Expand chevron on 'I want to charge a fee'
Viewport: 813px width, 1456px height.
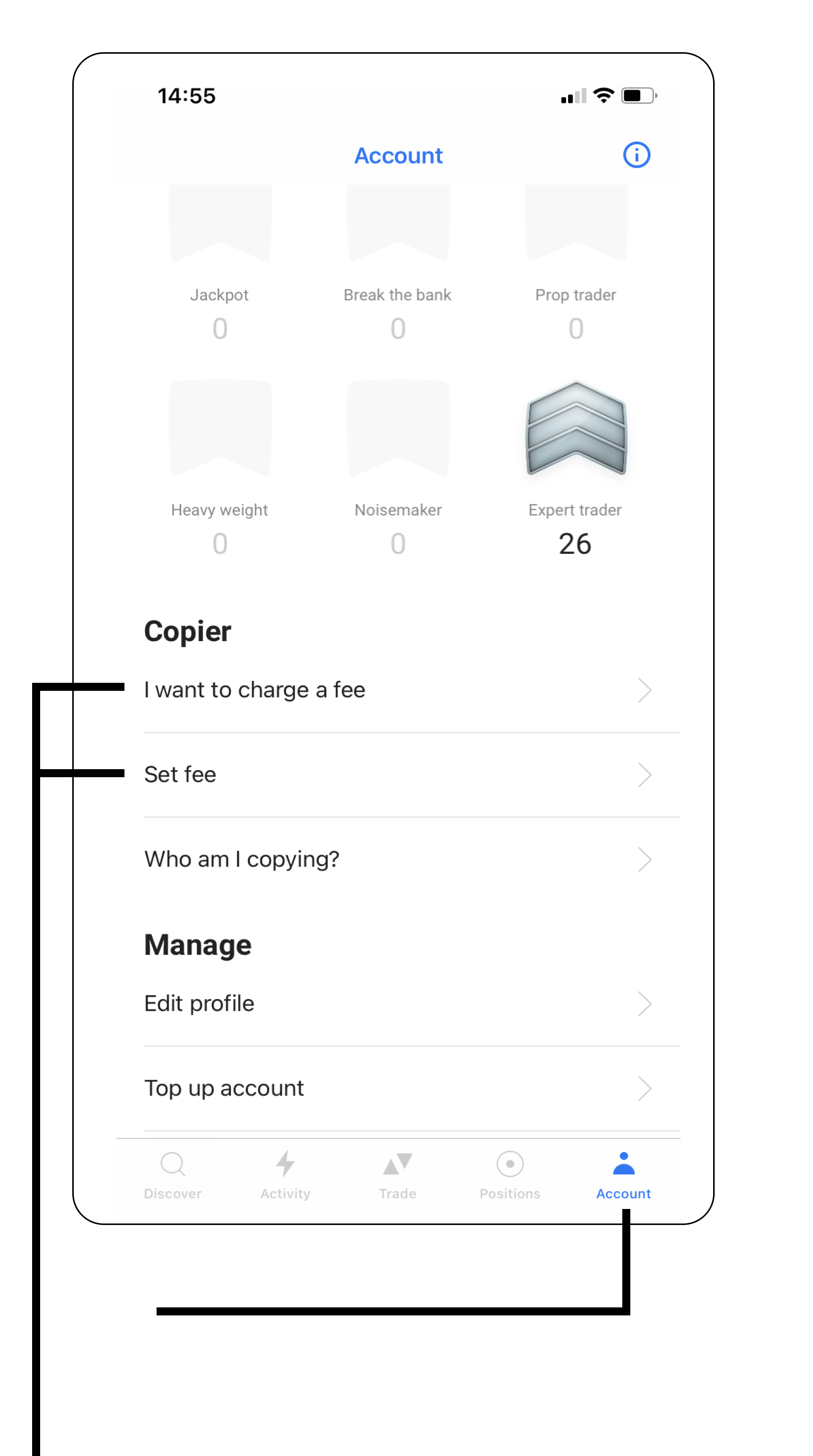coord(645,690)
